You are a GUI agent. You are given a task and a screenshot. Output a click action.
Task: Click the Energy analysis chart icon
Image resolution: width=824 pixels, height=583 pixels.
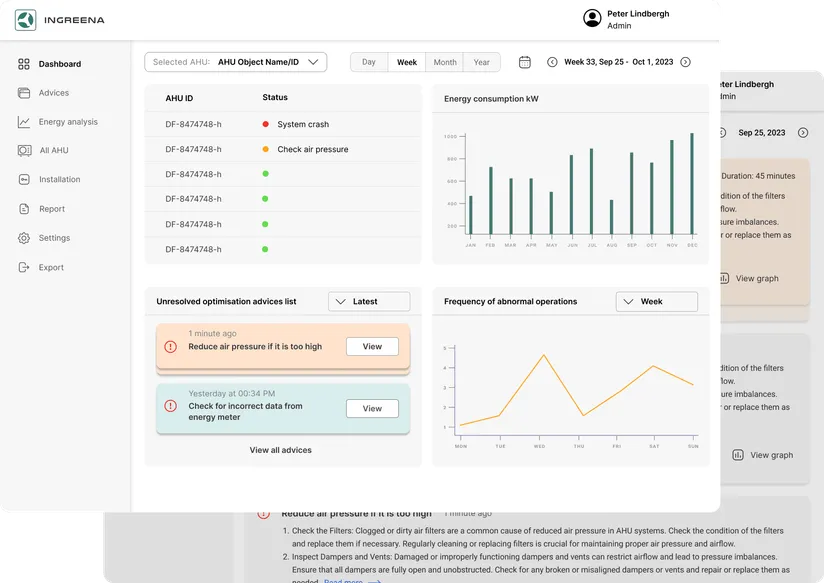pyautogui.click(x=24, y=122)
